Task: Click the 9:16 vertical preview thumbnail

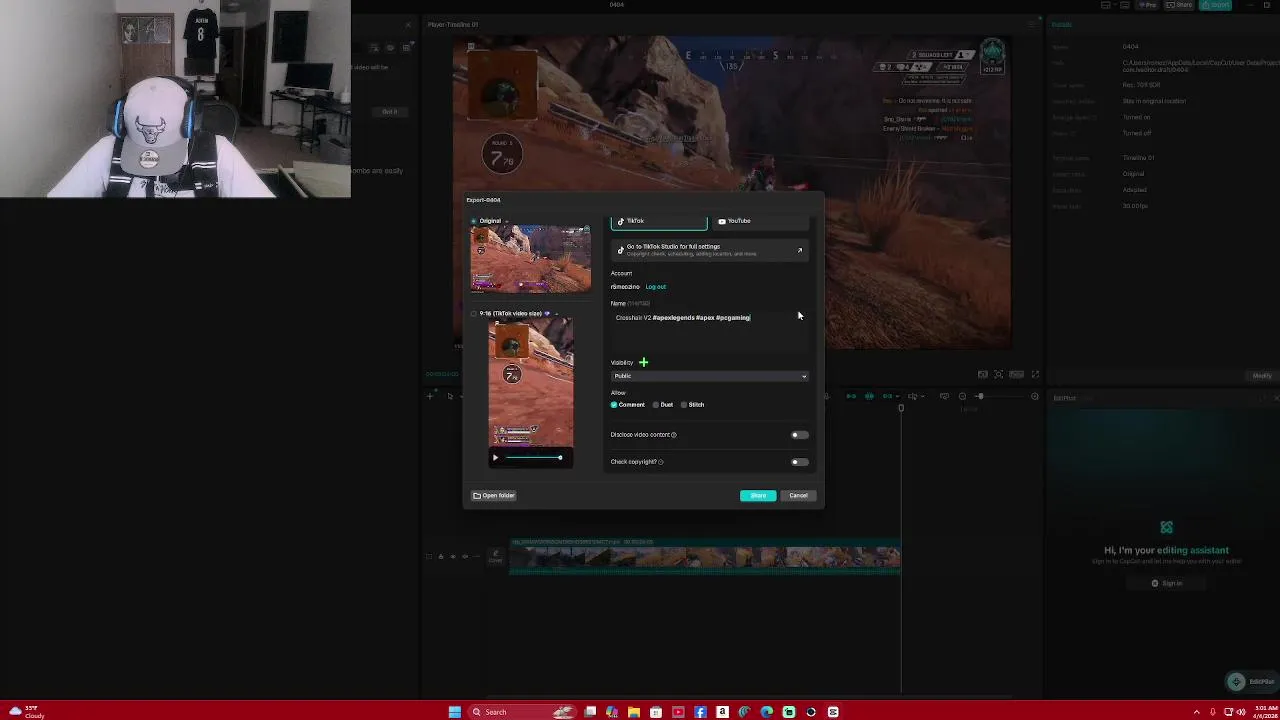Action: (x=531, y=383)
